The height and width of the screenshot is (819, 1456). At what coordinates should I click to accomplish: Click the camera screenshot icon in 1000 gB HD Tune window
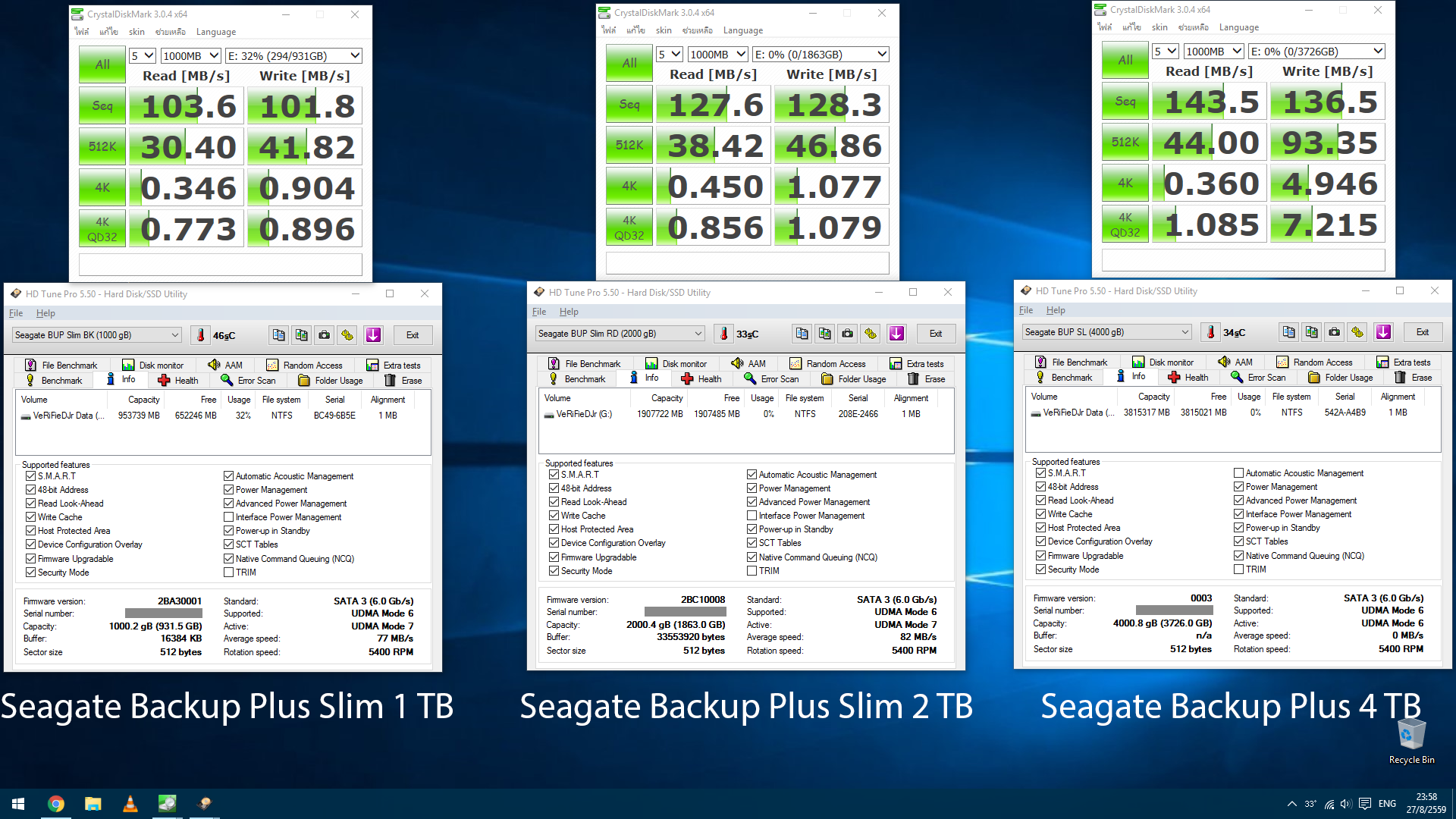(325, 335)
